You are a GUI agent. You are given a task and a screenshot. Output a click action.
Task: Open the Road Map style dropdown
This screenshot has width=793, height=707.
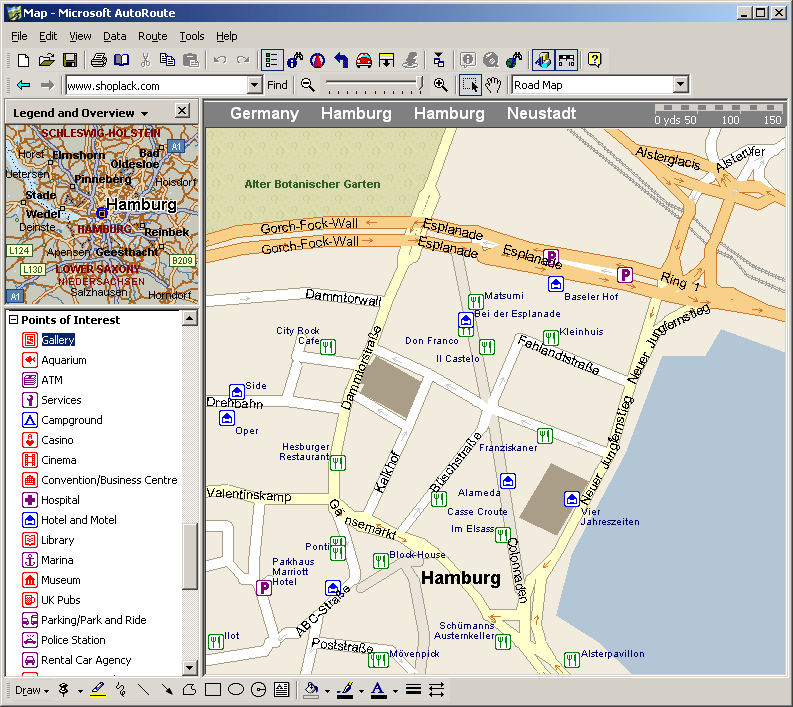(681, 85)
